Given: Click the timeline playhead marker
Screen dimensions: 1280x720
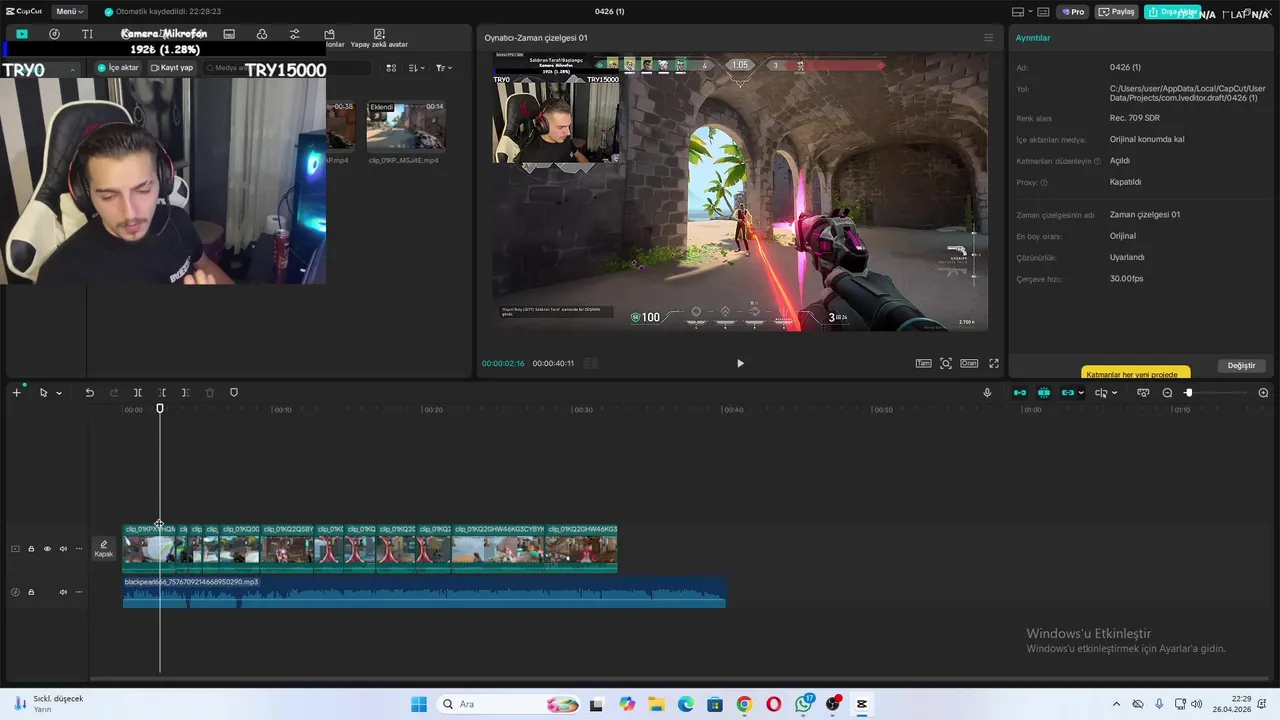Looking at the screenshot, I should (160, 409).
